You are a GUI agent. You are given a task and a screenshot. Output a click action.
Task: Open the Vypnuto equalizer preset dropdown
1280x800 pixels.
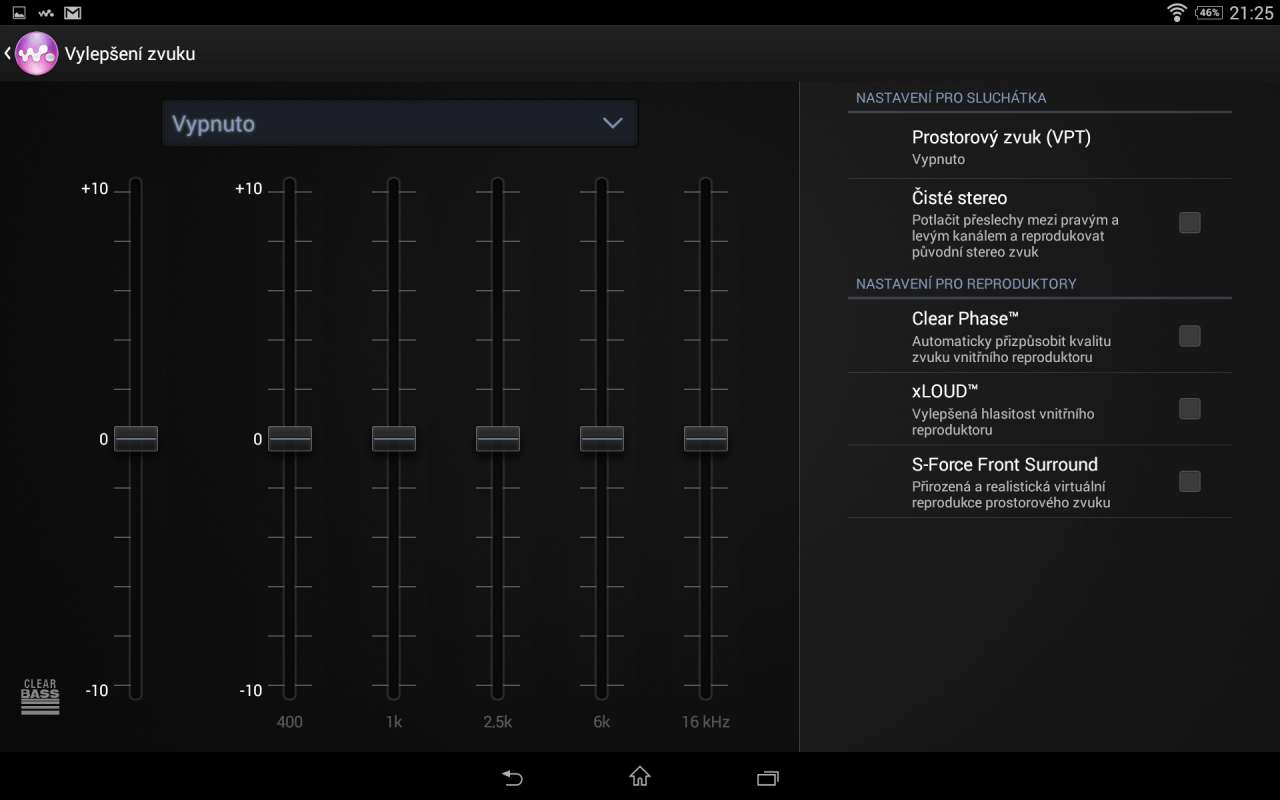click(x=399, y=124)
